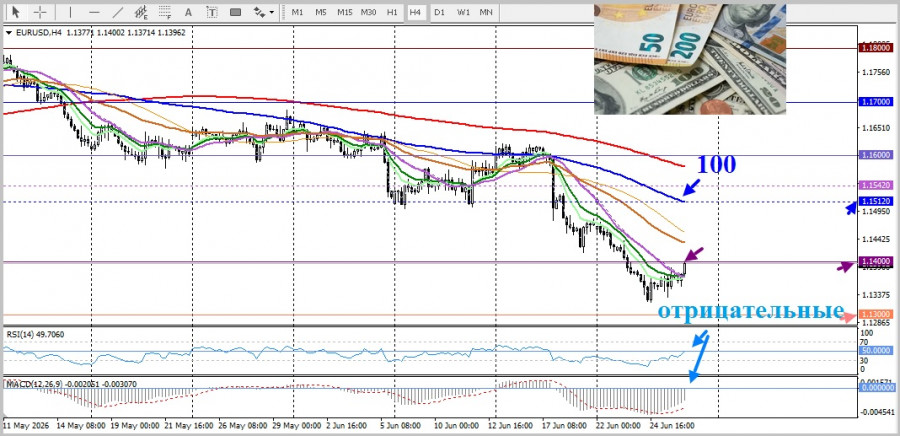Image resolution: width=900 pixels, height=436 pixels.
Task: Click the 1.16000 price level label
Action: (x=876, y=155)
